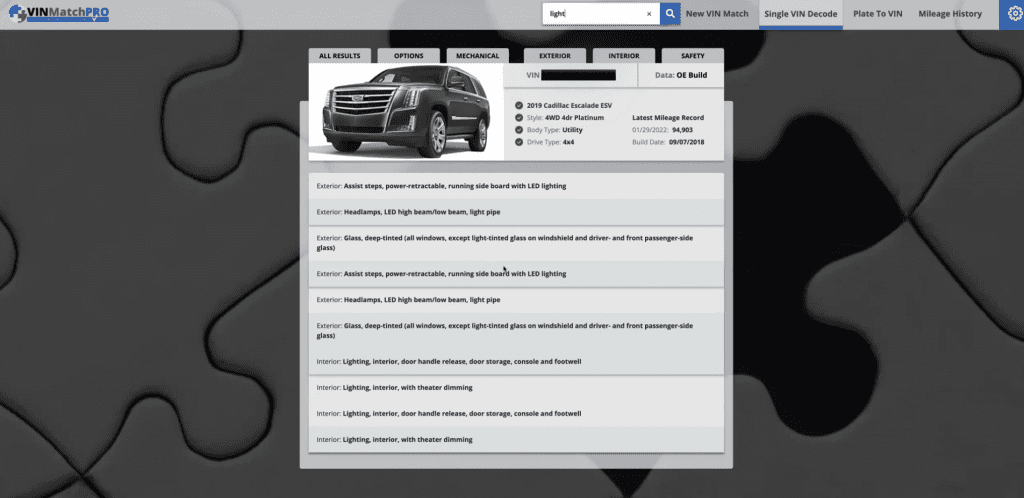Click Build Date 09/07/2018

pyautogui.click(x=668, y=142)
